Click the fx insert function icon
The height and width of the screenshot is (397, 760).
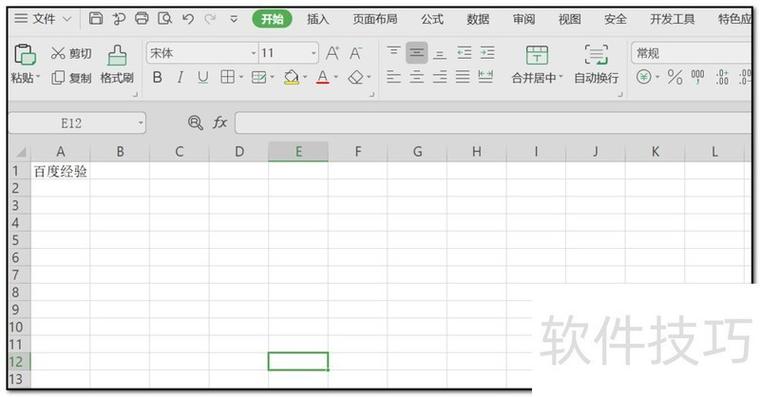pyautogui.click(x=220, y=123)
